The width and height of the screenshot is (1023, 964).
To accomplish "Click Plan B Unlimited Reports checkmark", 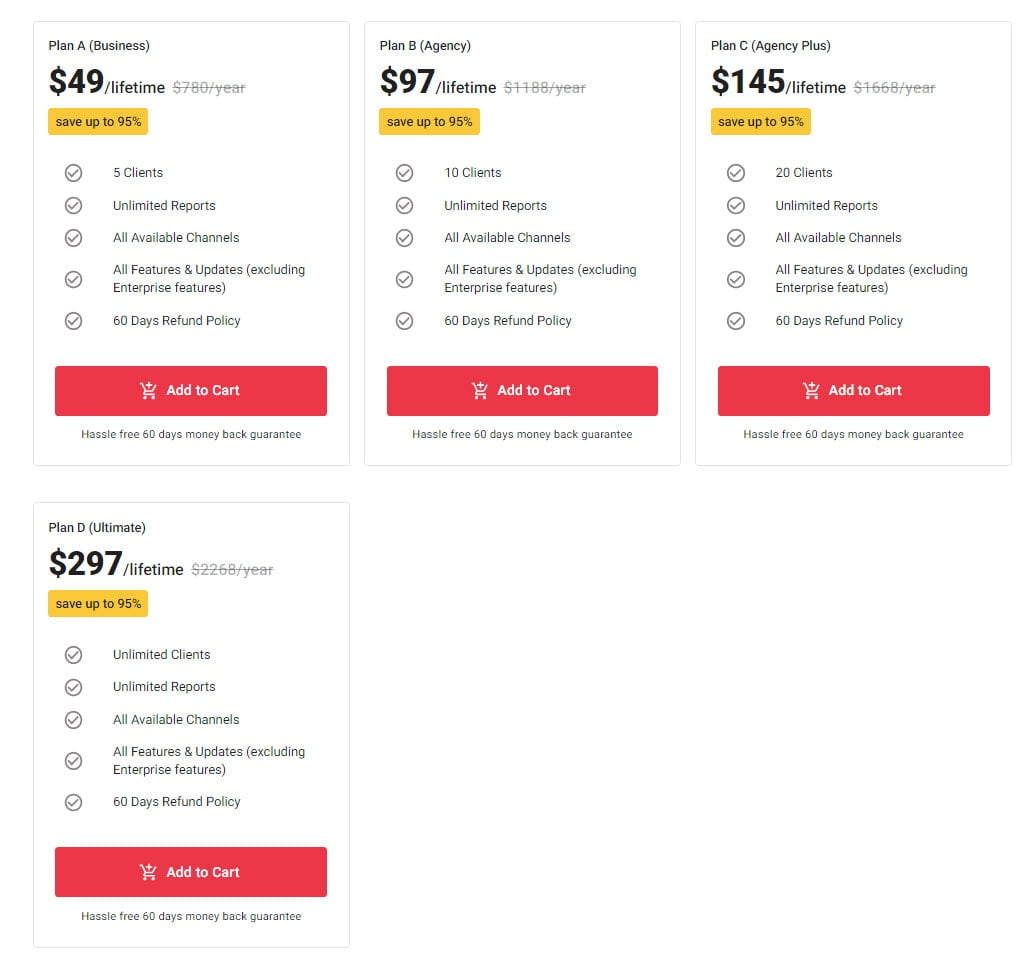I will click(404, 206).
